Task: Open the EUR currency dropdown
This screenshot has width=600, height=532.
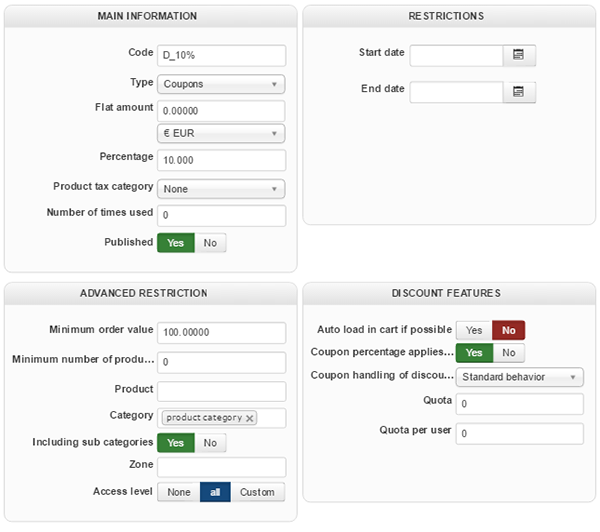Action: [x=221, y=133]
